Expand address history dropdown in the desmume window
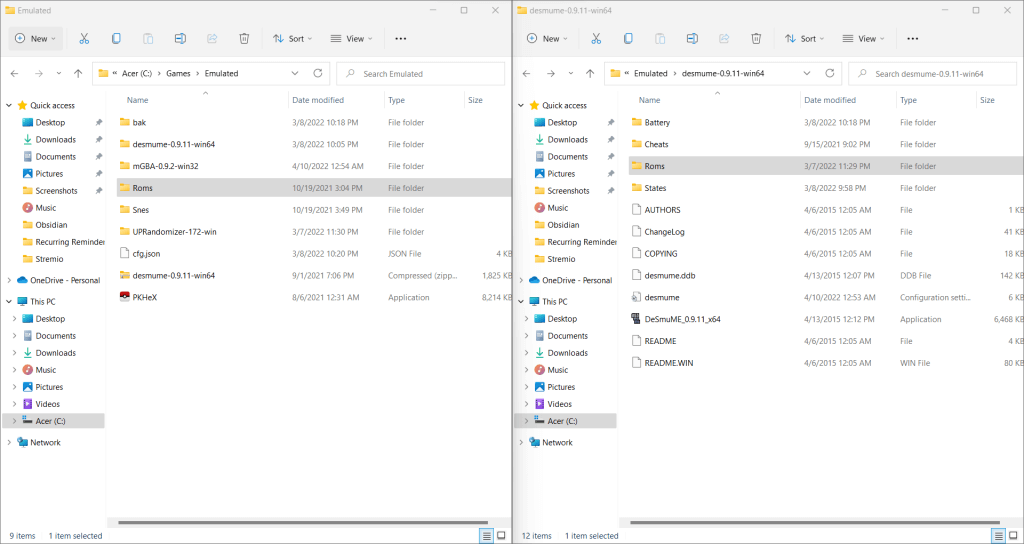This screenshot has height=544, width=1024. point(807,74)
